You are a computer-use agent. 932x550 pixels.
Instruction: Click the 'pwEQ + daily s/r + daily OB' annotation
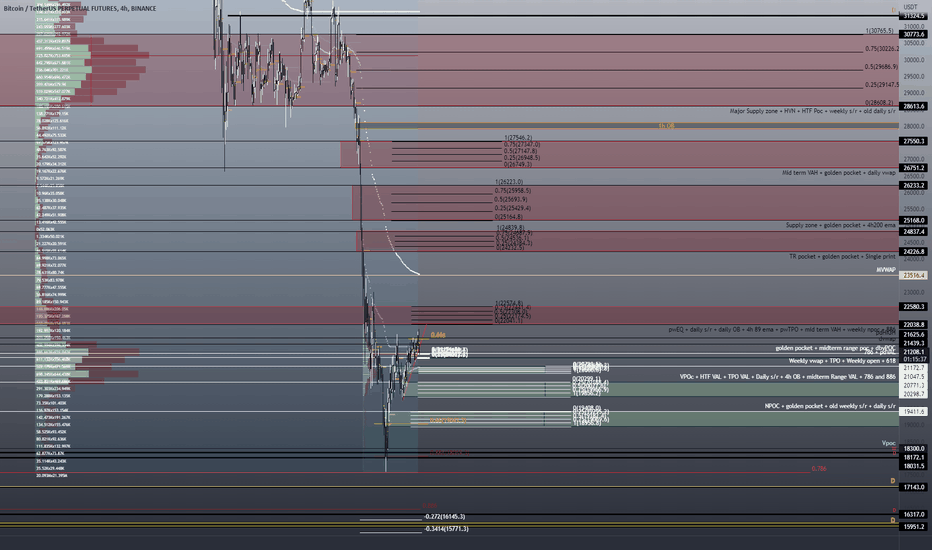tap(782, 329)
